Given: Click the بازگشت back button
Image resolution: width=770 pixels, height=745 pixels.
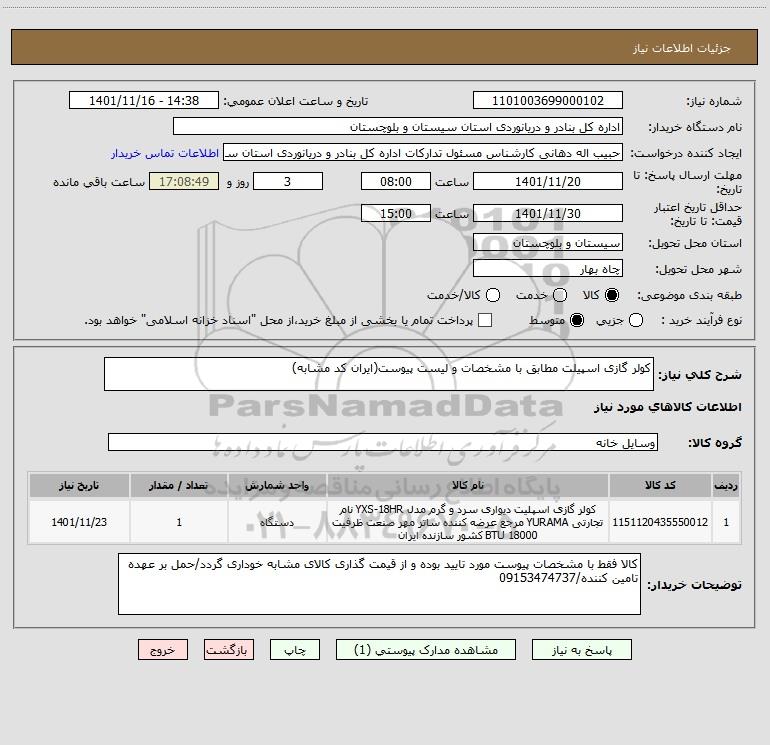Looking at the screenshot, I should tap(229, 650).
